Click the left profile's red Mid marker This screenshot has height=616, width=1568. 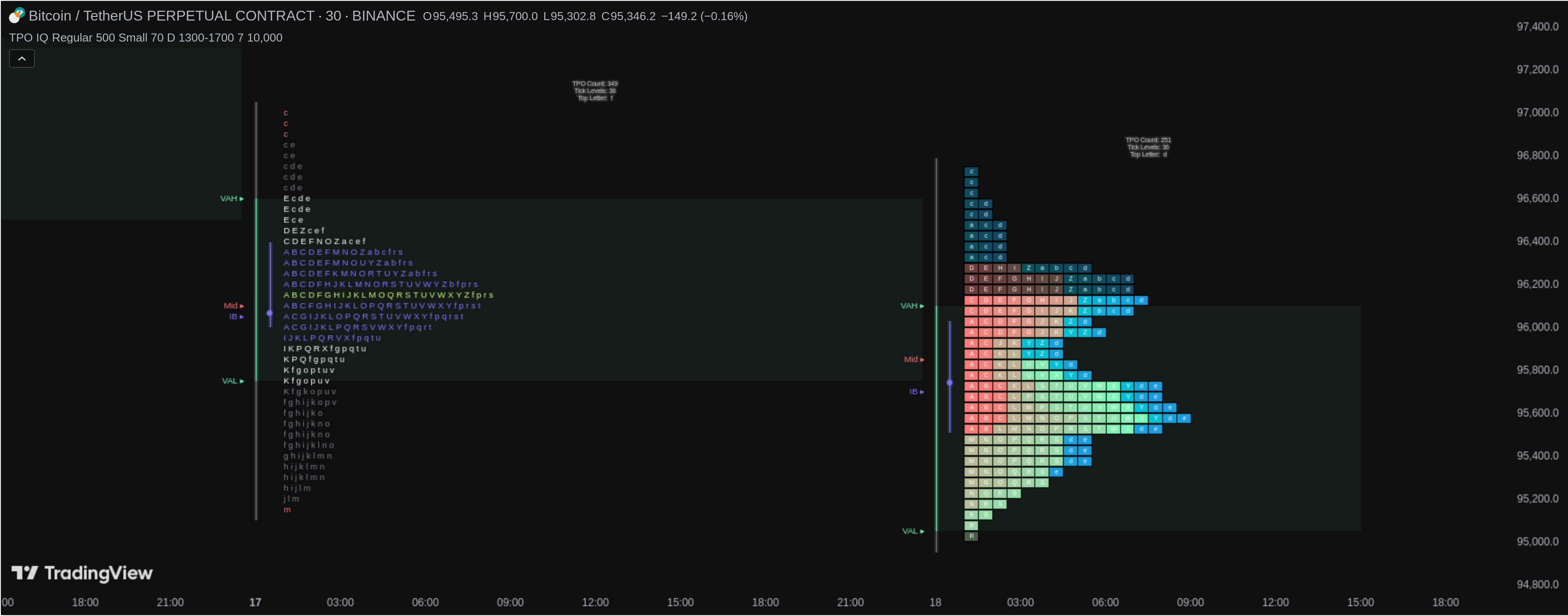click(x=233, y=306)
